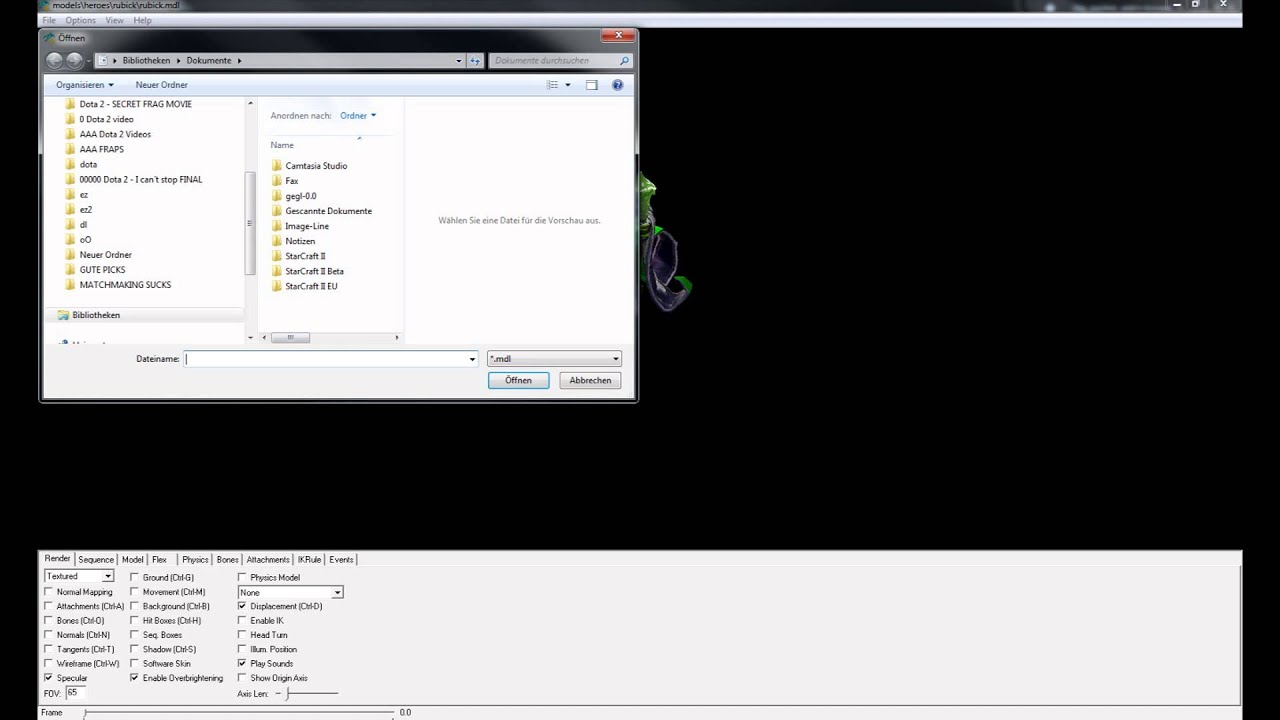The height and width of the screenshot is (720, 1280).
Task: Click the Name column header
Action: (x=282, y=145)
